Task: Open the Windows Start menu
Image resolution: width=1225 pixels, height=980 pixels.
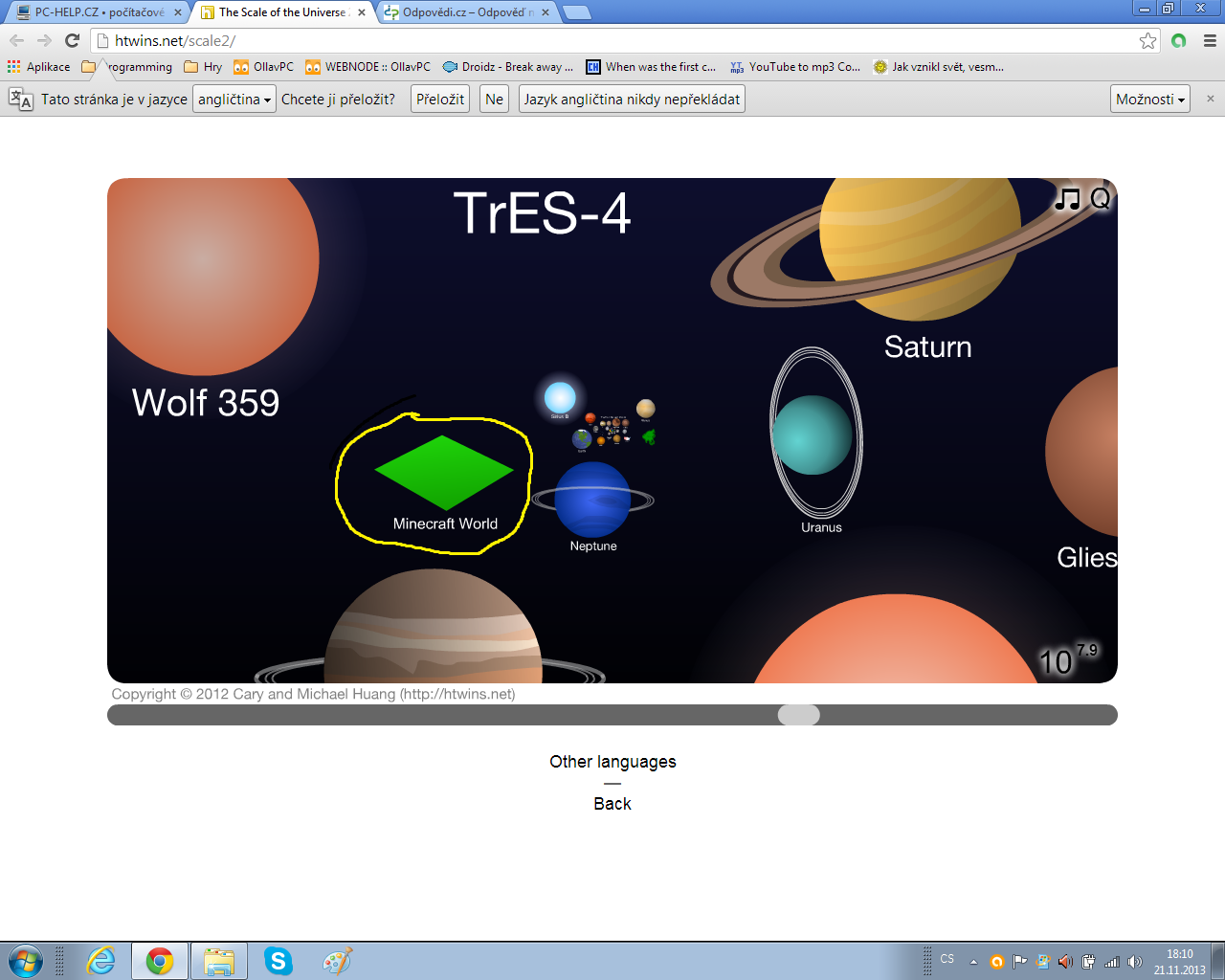Action: (25, 961)
